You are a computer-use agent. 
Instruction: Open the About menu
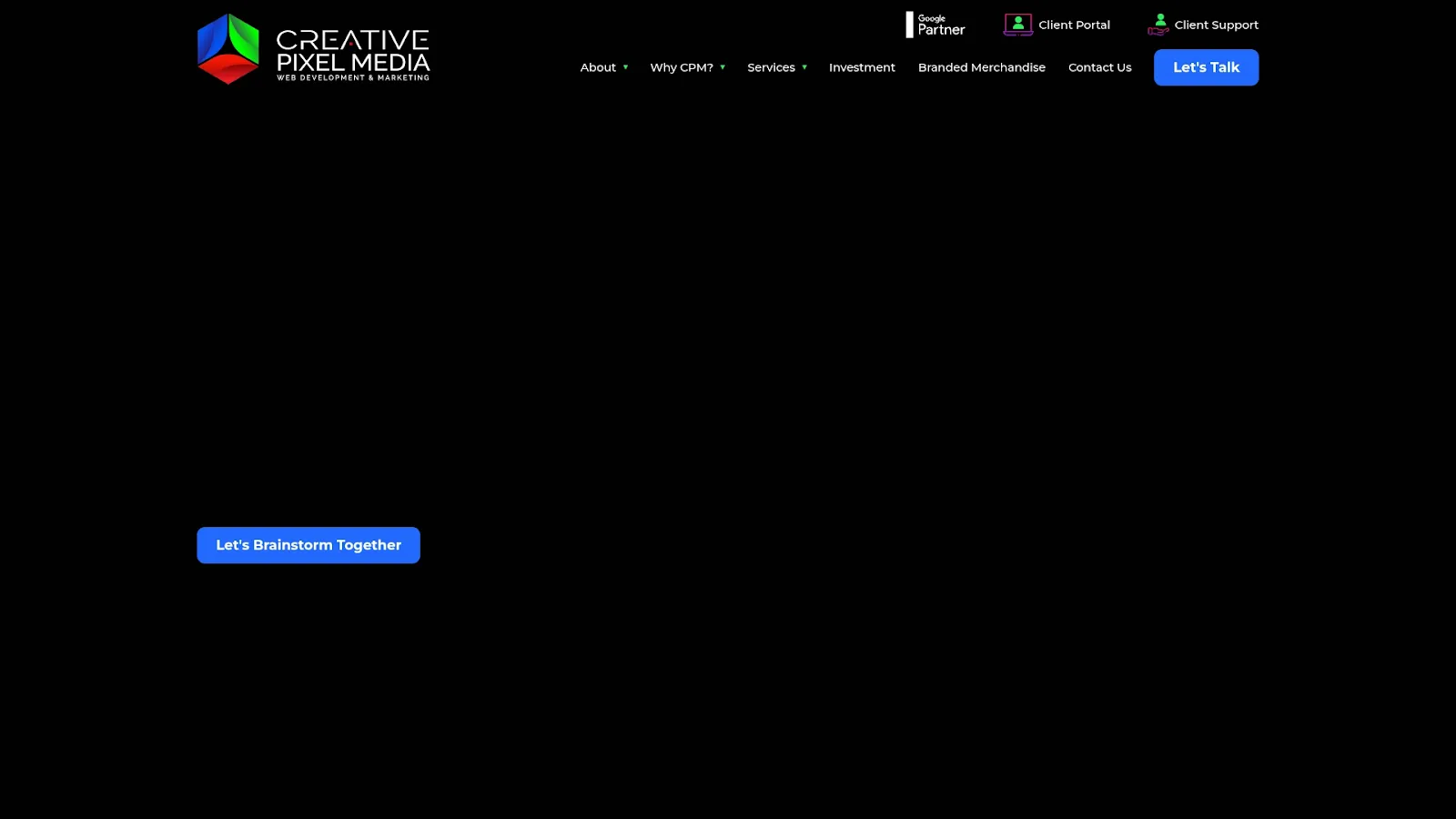598,67
